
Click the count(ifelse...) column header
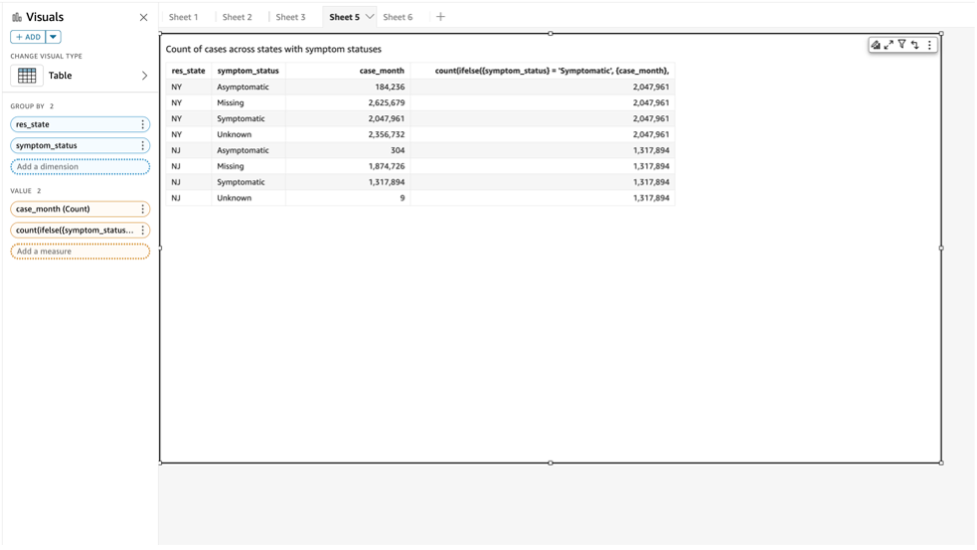(x=551, y=71)
